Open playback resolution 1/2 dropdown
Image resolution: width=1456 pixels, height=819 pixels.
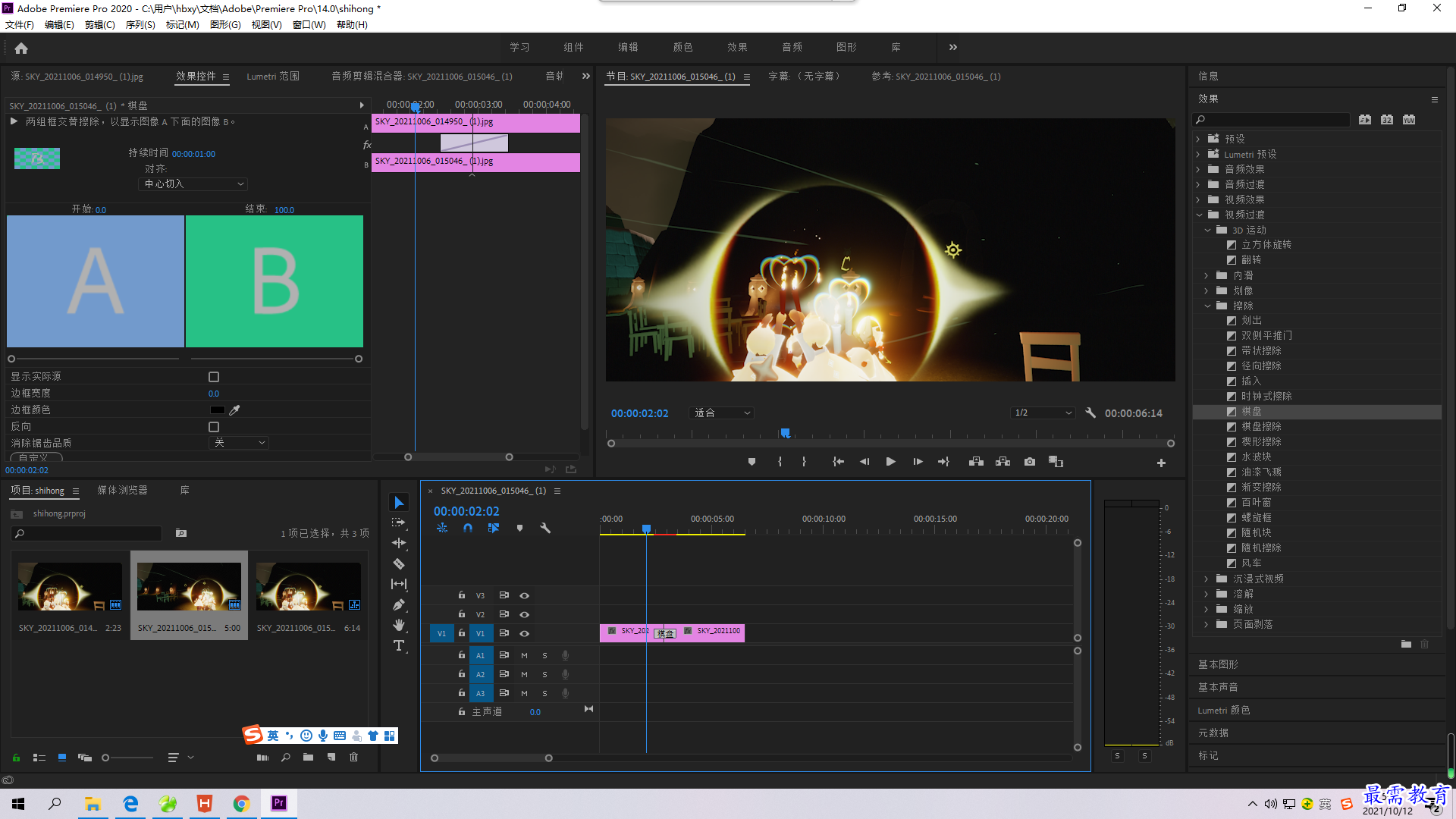[x=1043, y=413]
